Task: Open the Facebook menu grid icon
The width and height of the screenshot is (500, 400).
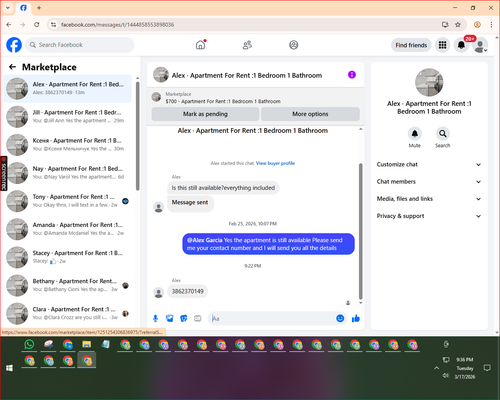Action: [x=442, y=45]
